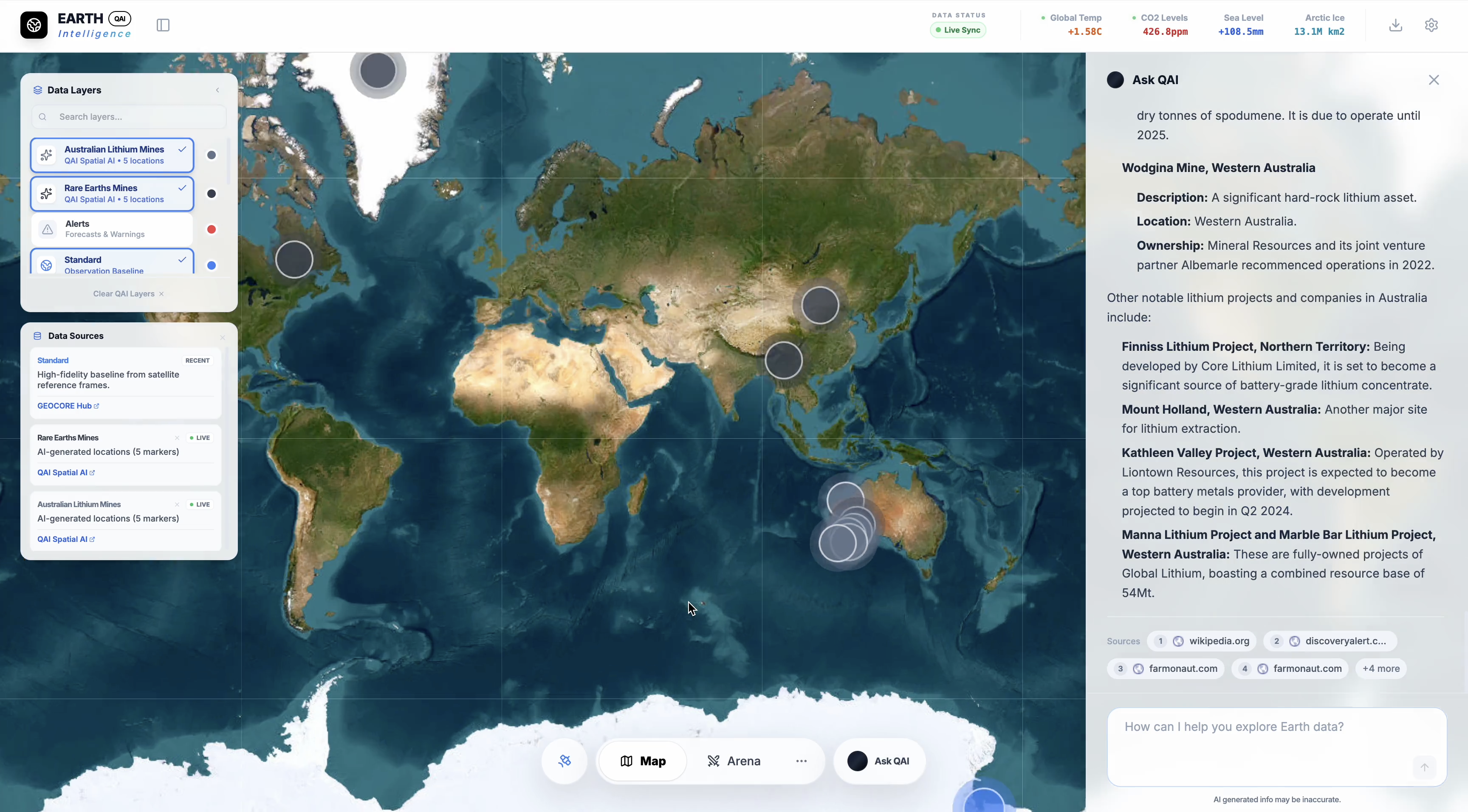
Task: Click the red Alerts color dot
Action: pyautogui.click(x=212, y=229)
